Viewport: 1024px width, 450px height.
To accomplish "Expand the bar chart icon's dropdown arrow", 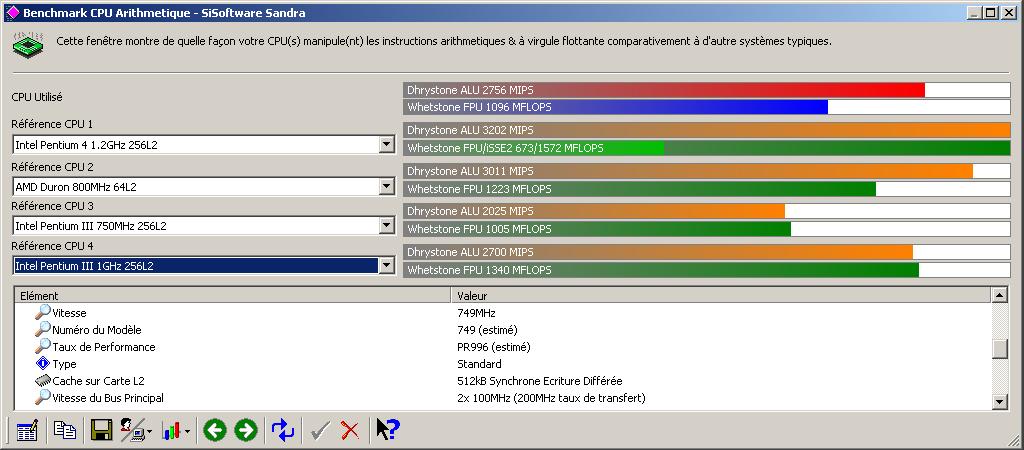I will (x=188, y=431).
